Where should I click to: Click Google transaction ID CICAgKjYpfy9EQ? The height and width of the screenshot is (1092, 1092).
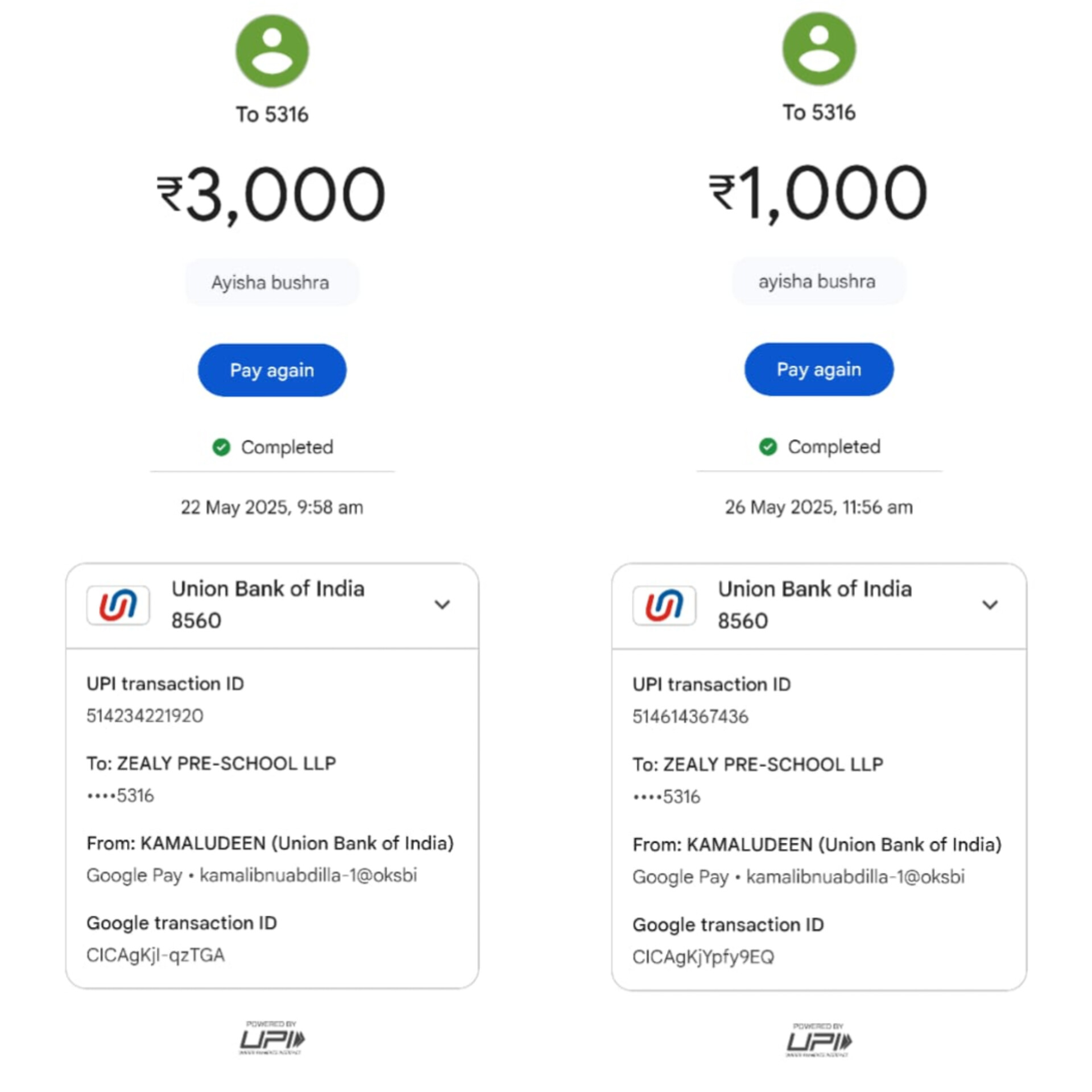[x=703, y=957]
